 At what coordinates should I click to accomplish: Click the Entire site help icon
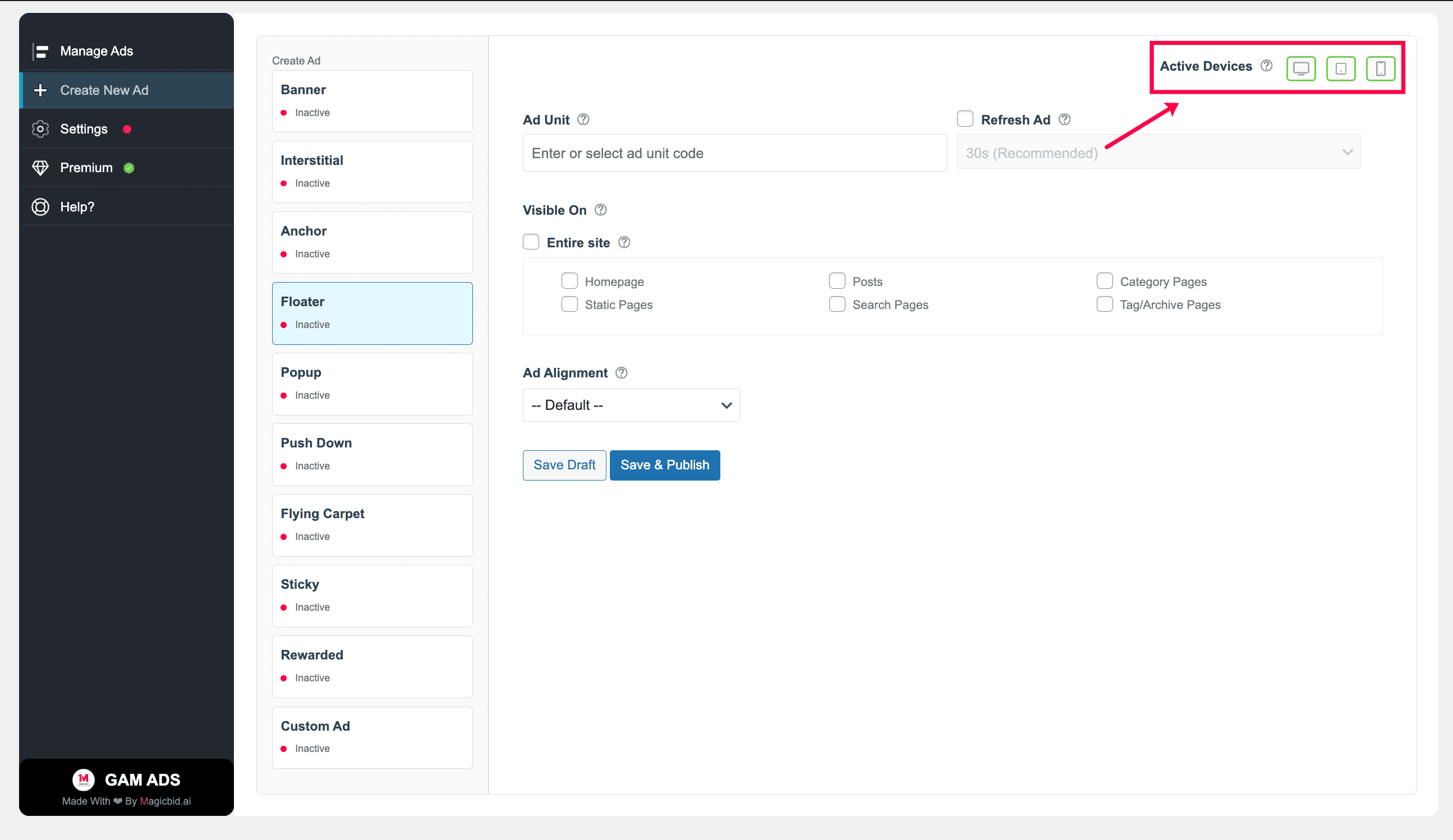pyautogui.click(x=624, y=243)
